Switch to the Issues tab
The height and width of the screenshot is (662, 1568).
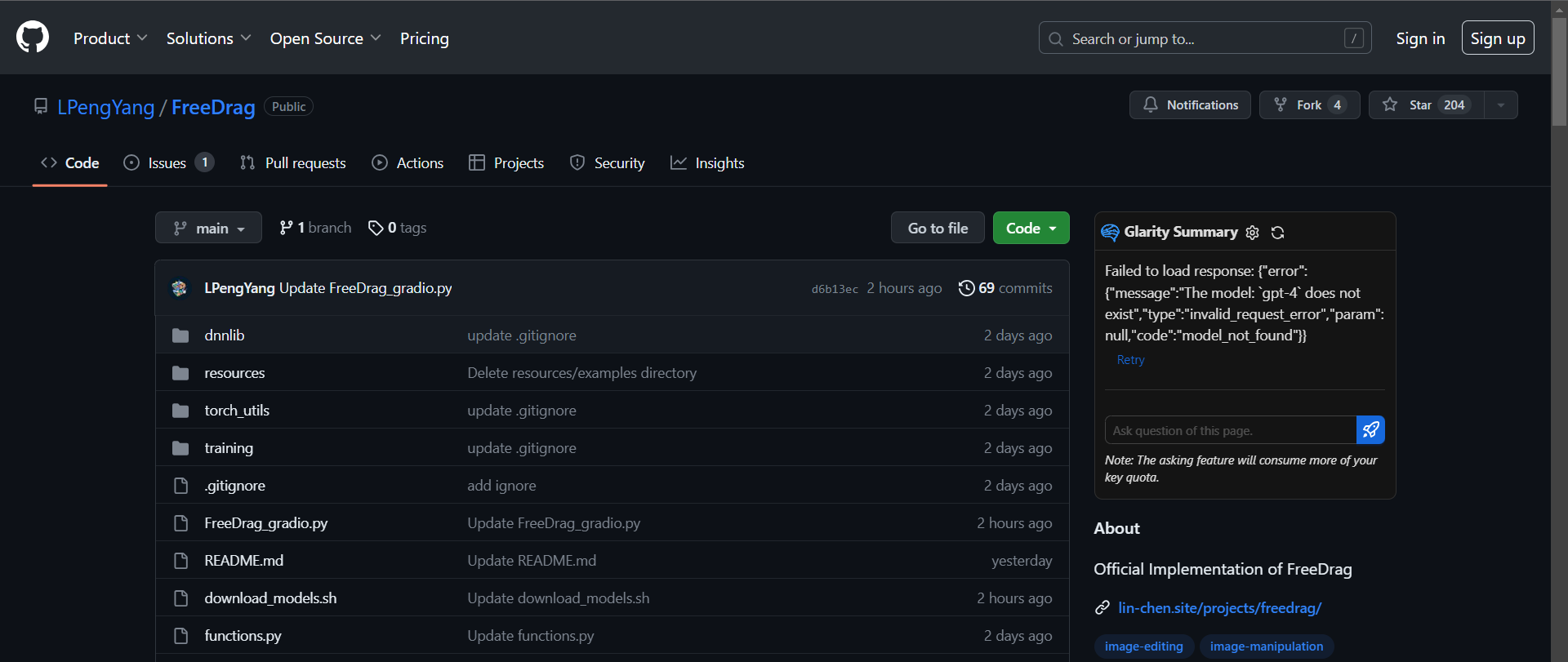pyautogui.click(x=167, y=163)
